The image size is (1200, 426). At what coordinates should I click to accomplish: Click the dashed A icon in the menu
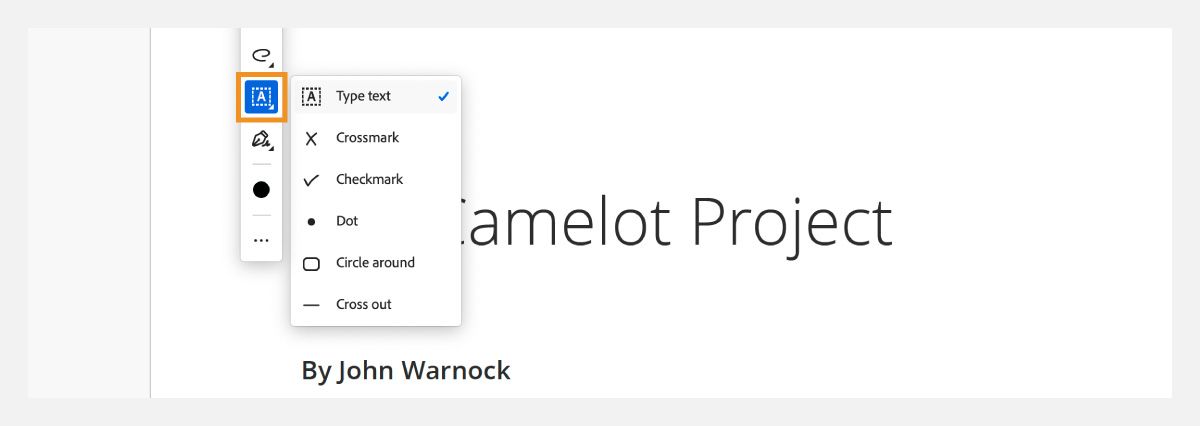pyautogui.click(x=311, y=97)
